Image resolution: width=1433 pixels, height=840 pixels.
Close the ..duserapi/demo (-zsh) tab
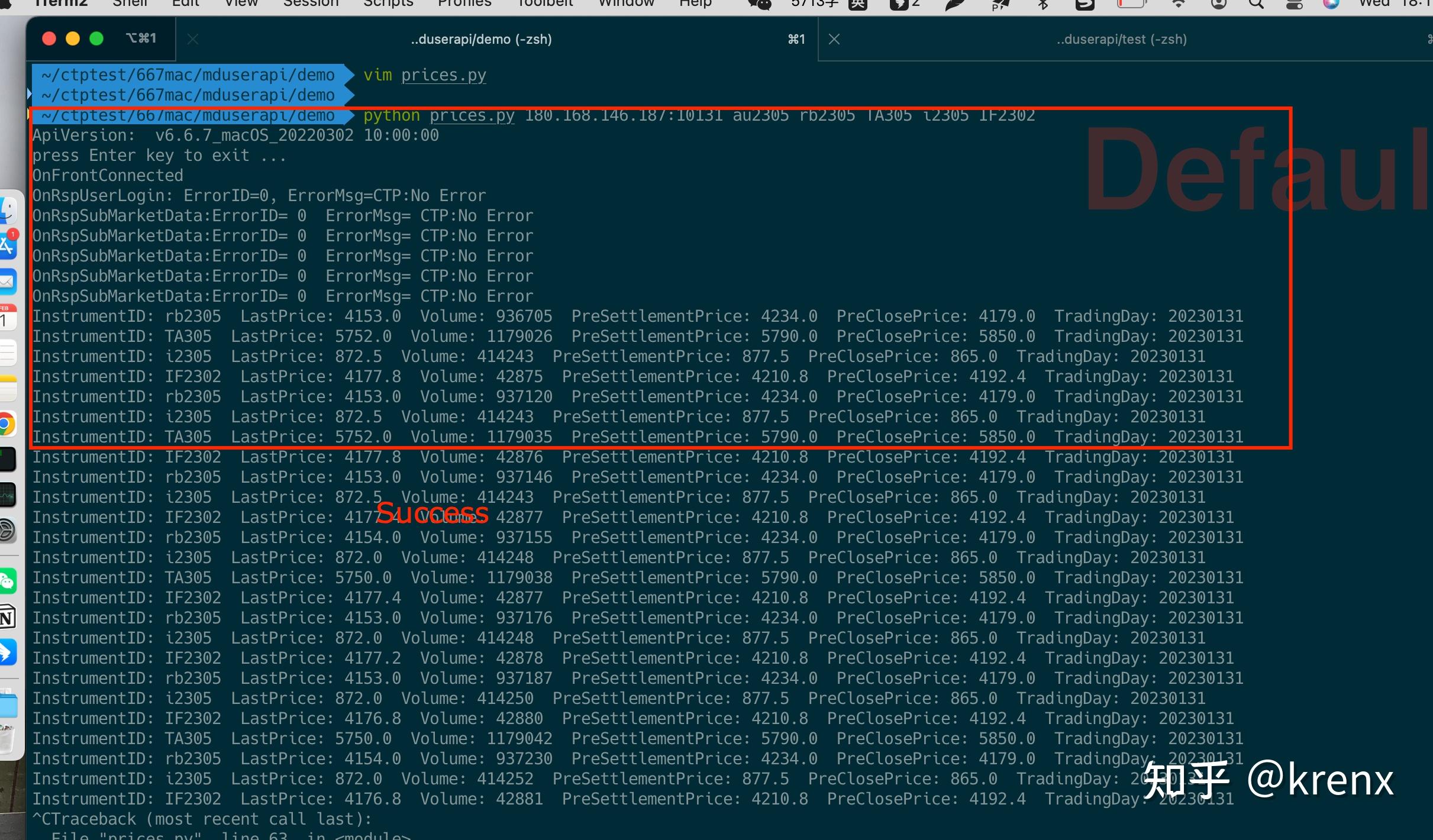click(x=193, y=39)
